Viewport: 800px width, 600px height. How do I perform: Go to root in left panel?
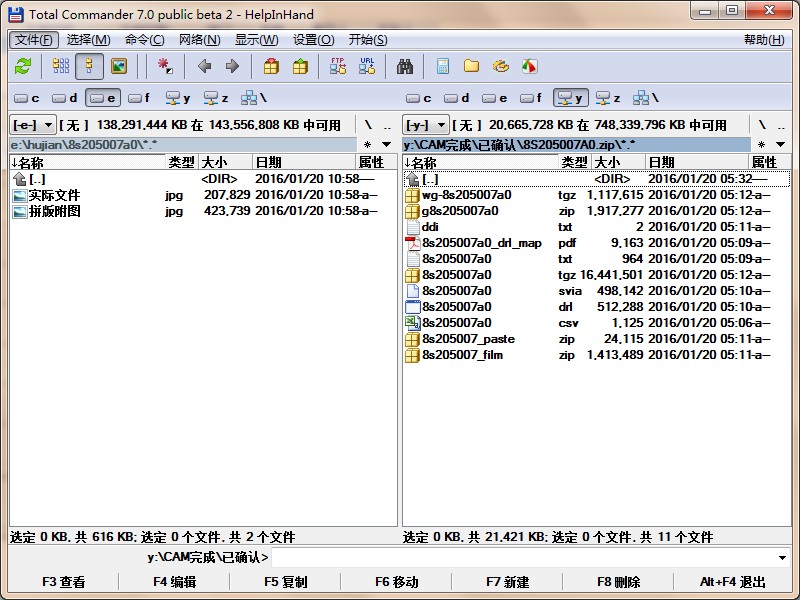point(368,125)
